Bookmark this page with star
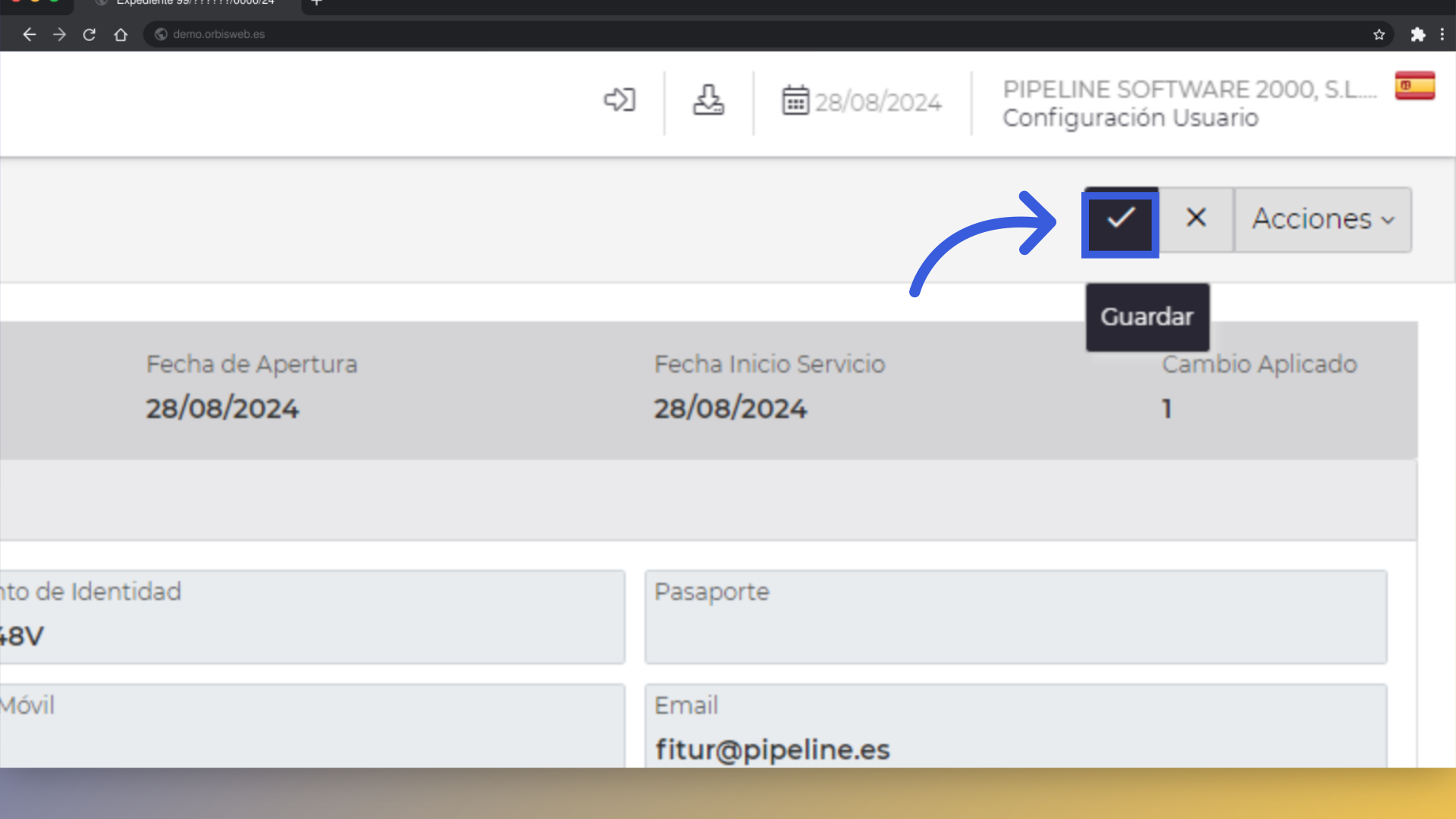Viewport: 1456px width, 819px height. 1379,34
